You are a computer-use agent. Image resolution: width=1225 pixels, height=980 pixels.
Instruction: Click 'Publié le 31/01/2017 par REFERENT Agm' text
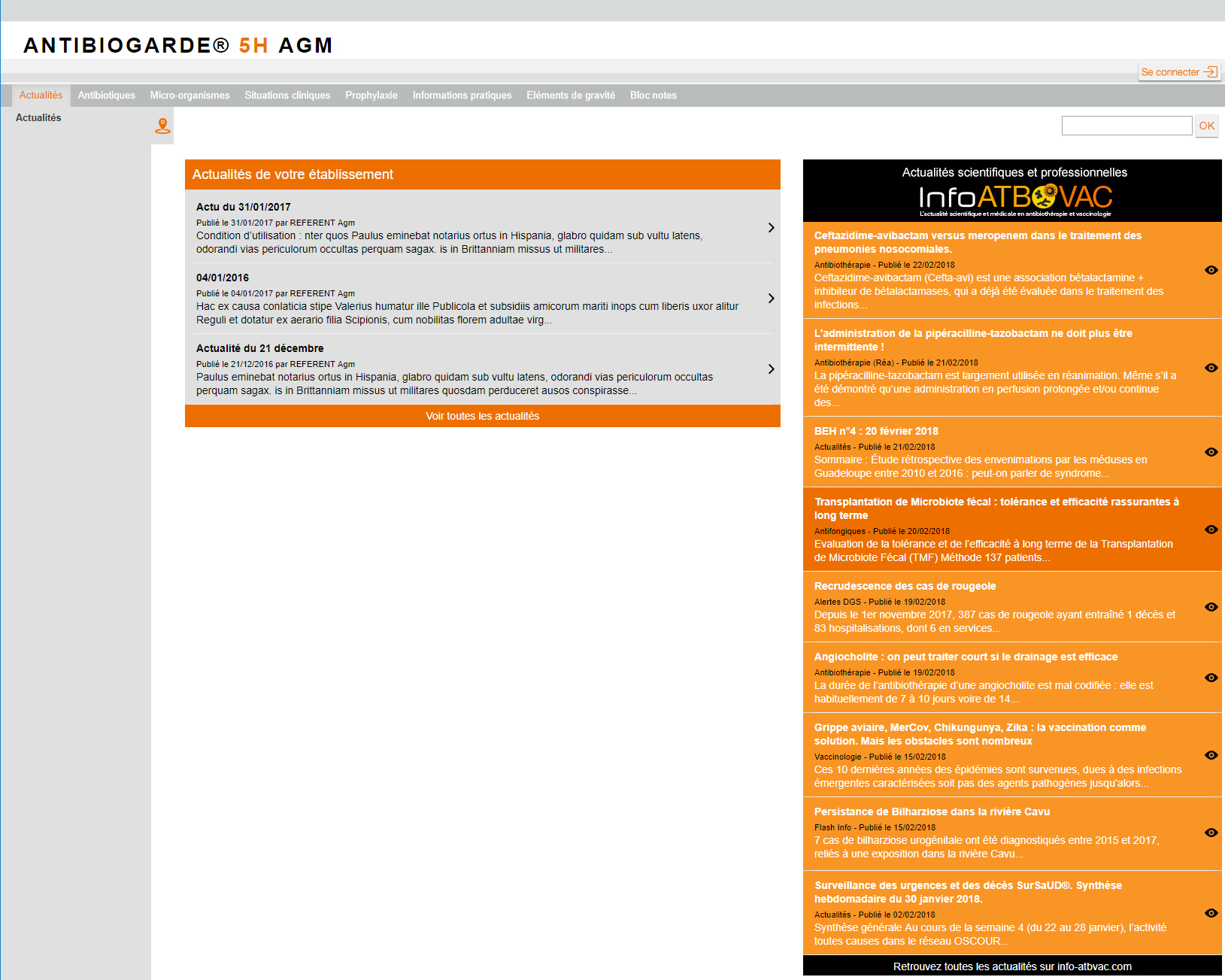[x=275, y=223]
